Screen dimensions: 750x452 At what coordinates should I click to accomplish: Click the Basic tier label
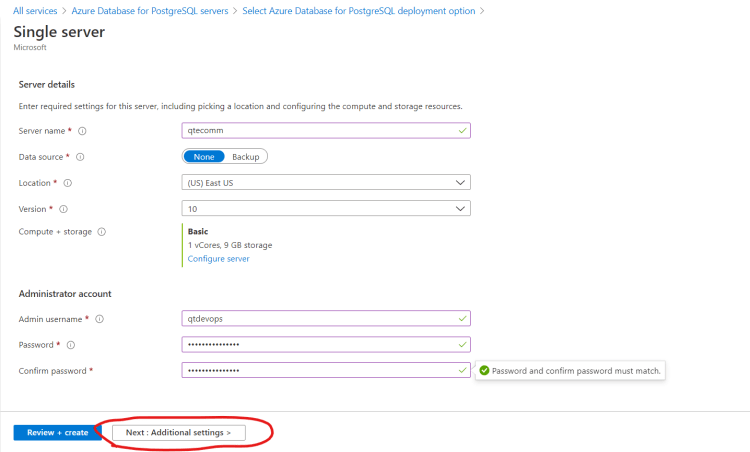198,232
